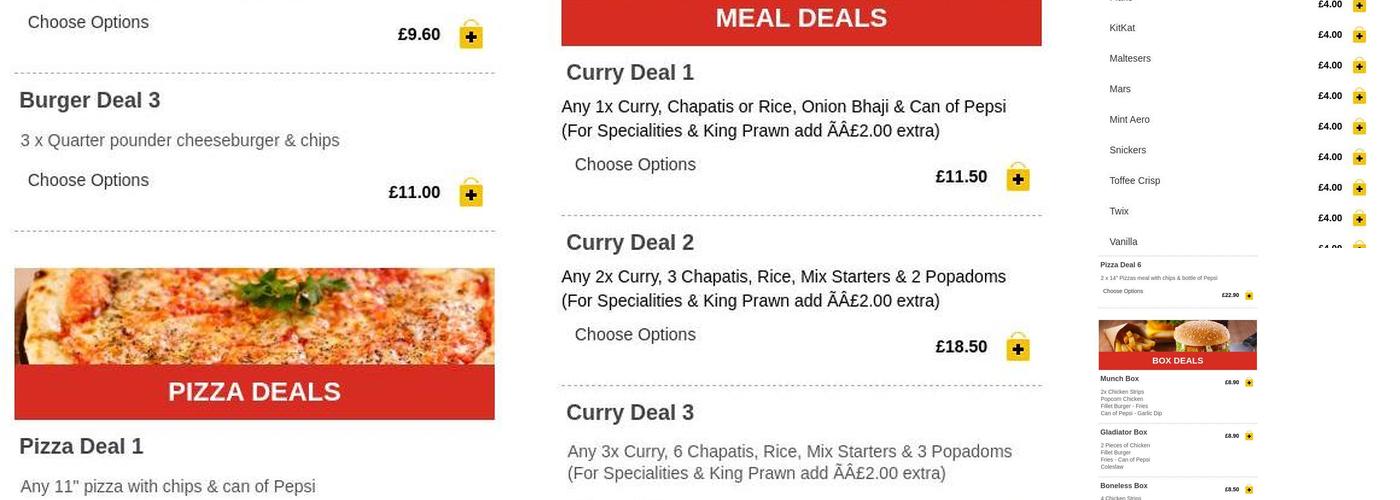This screenshot has width=1400, height=500.
Task: Open Choose Options for Curry Deal 2
Action: (x=635, y=334)
